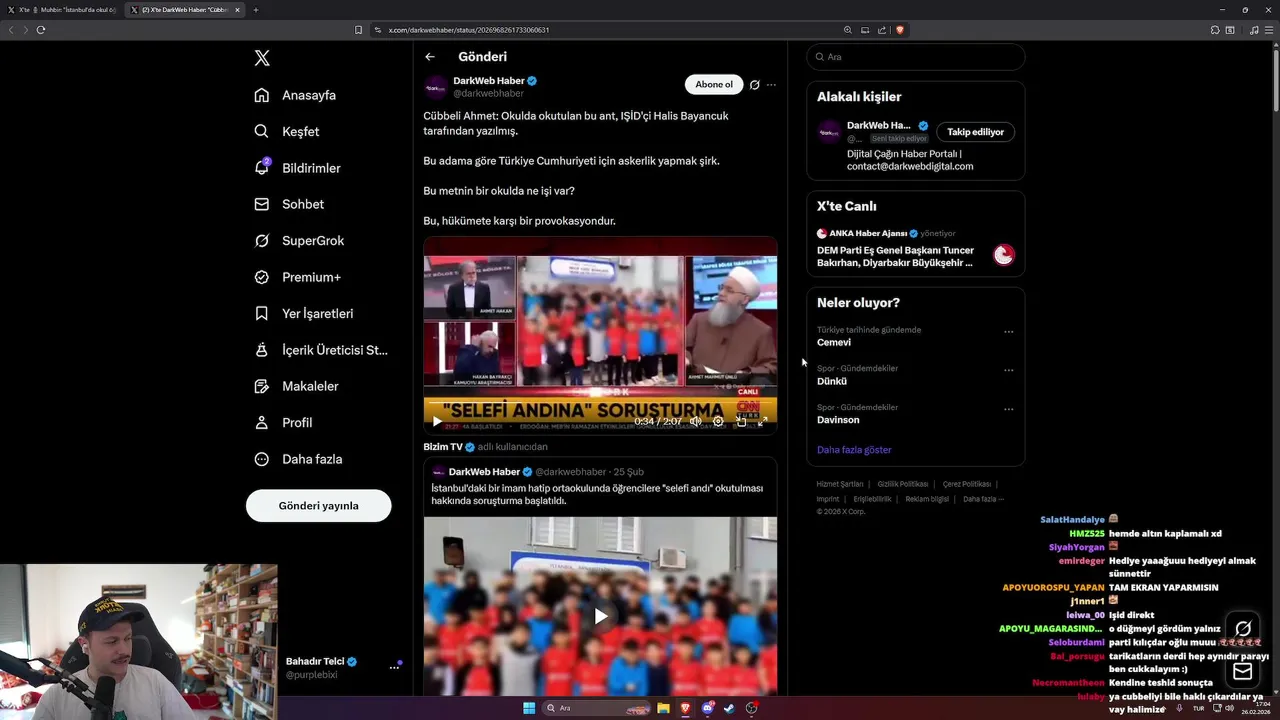This screenshot has width=1280, height=720.
Task: Open Hizmet Şartları footer link
Action: pyautogui.click(x=840, y=484)
